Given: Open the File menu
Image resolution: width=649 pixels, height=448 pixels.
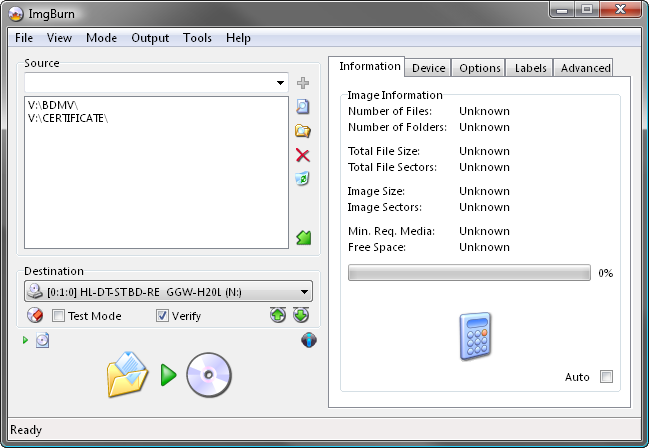Looking at the screenshot, I should click(24, 38).
